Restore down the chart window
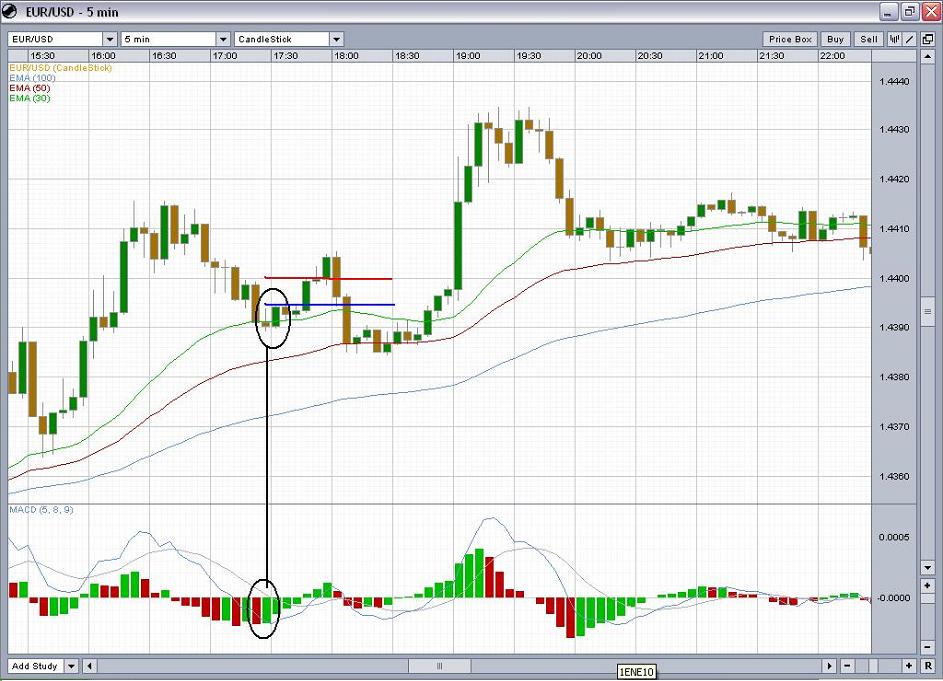This screenshot has height=681, width=943. coord(909,12)
